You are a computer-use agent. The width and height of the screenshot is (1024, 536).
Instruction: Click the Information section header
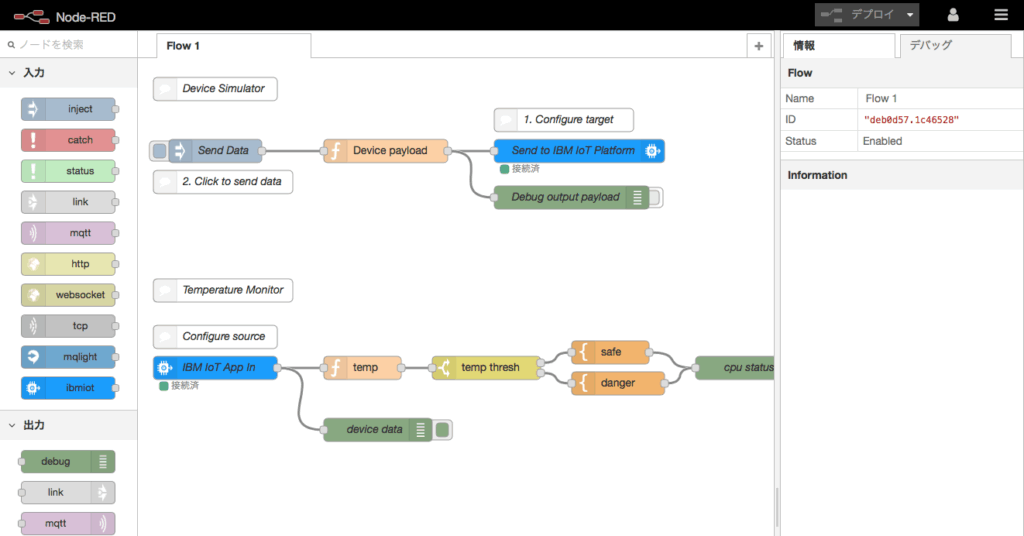coord(903,175)
